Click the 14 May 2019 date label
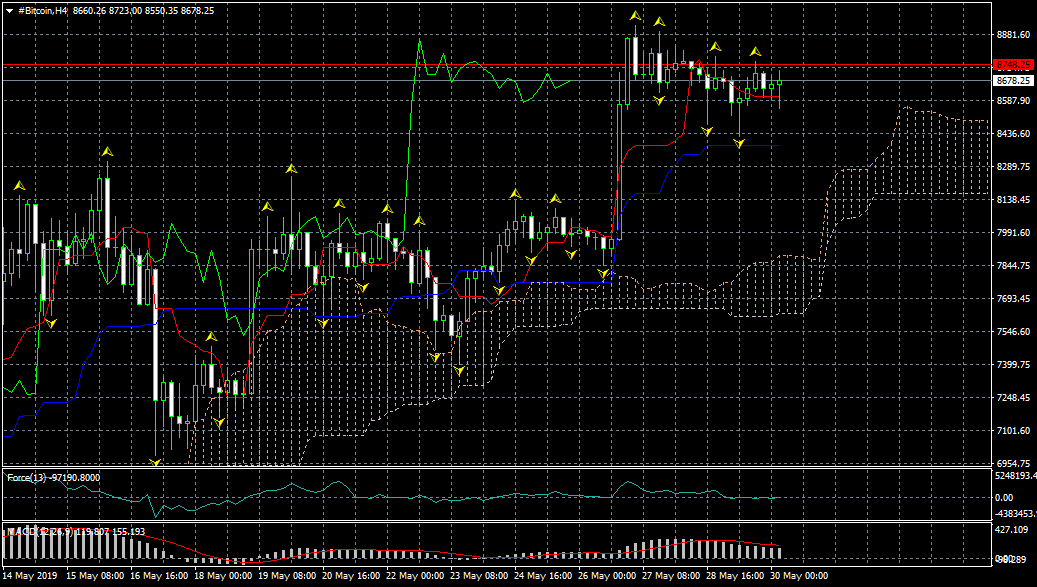Viewport: 1037px width, 587px height. pos(30,576)
